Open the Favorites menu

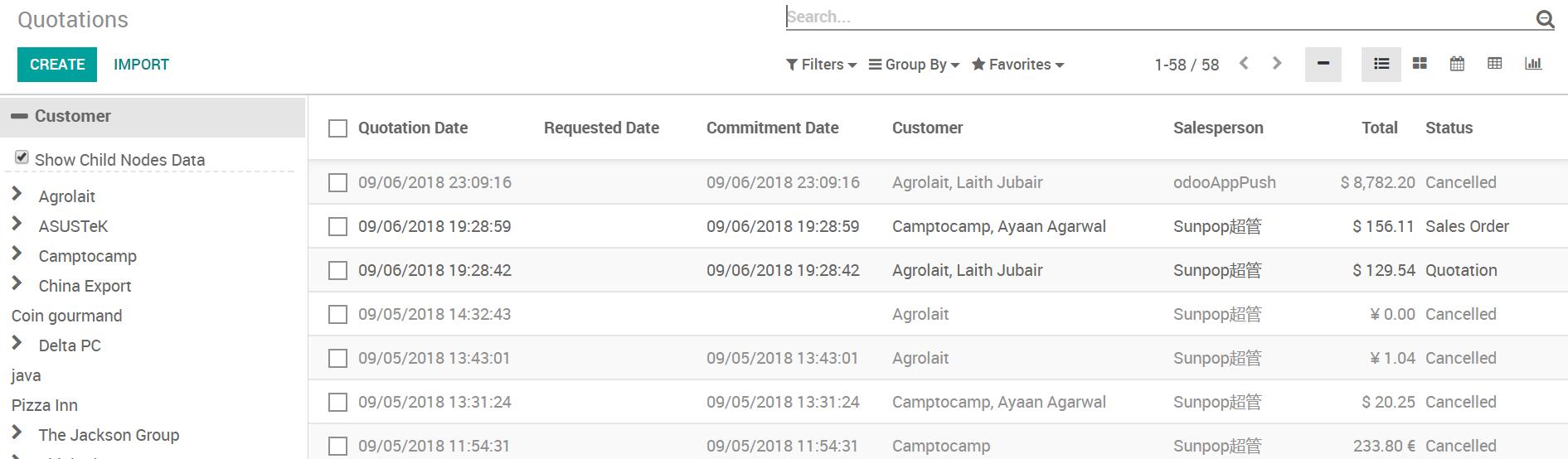(x=1018, y=65)
